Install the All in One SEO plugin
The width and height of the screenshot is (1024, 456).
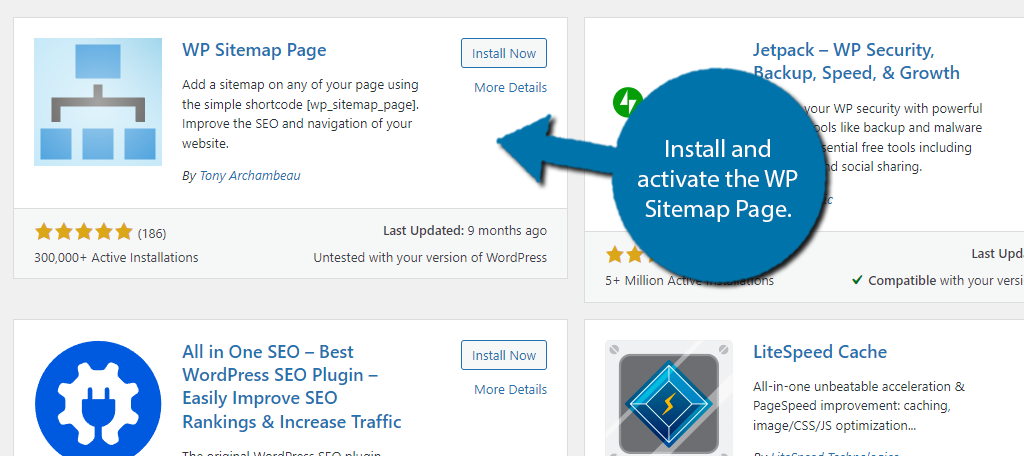504,355
